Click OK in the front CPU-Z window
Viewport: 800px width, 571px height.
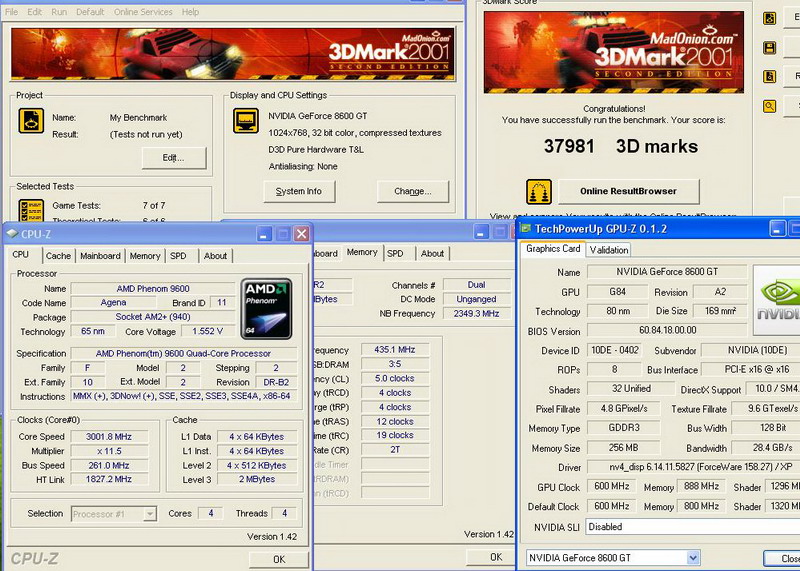point(279,559)
